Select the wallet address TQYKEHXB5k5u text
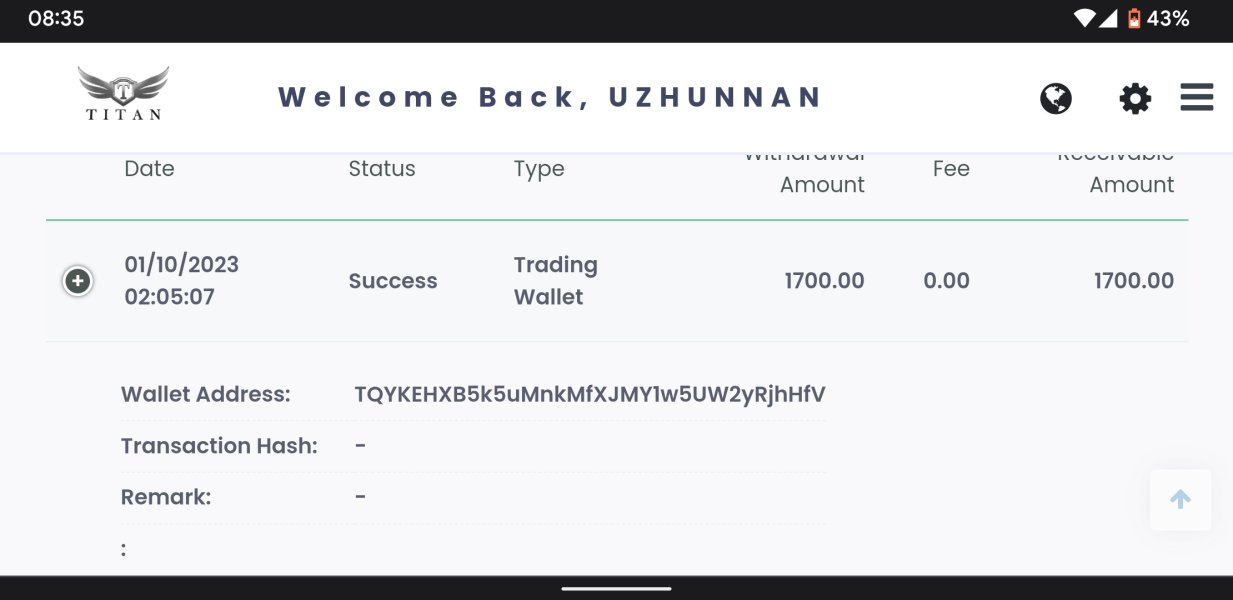Viewport: 1233px width, 600px height. coord(590,394)
